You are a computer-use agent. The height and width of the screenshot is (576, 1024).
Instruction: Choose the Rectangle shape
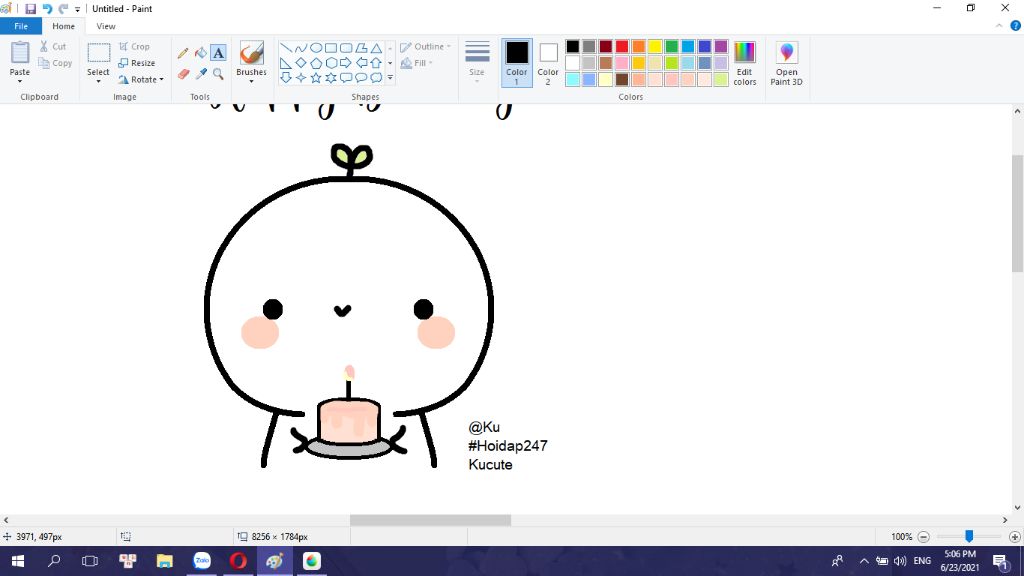click(330, 48)
